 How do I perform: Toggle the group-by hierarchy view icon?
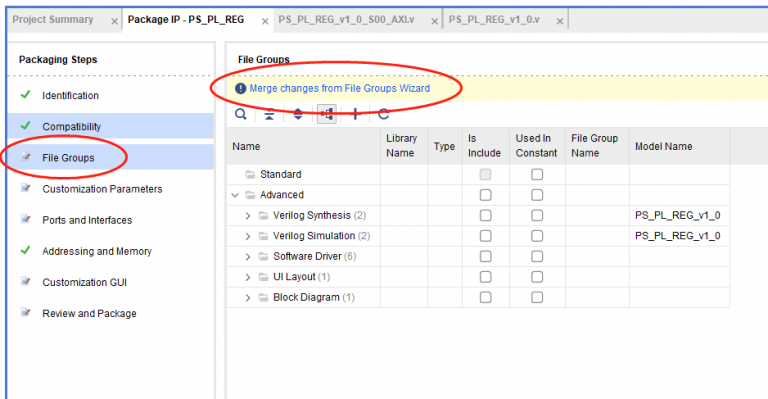point(327,114)
